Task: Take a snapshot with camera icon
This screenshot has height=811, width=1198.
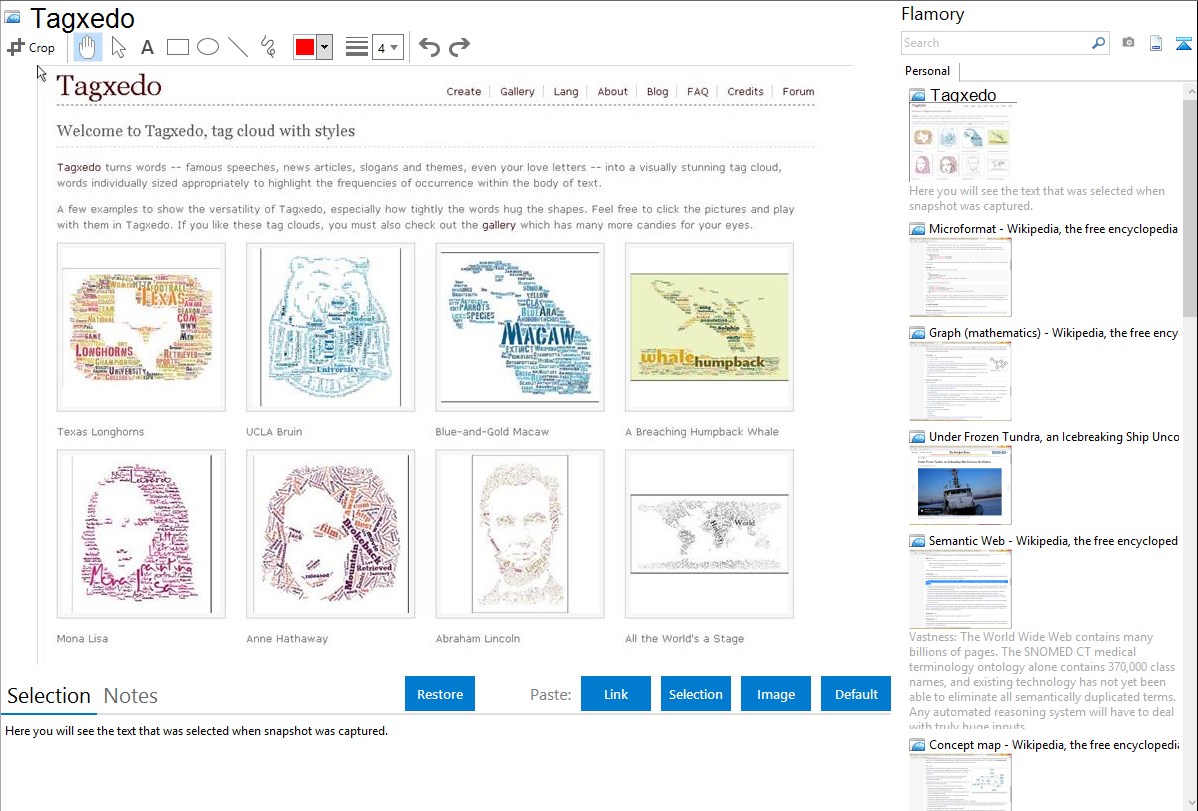Action: 1128,43
